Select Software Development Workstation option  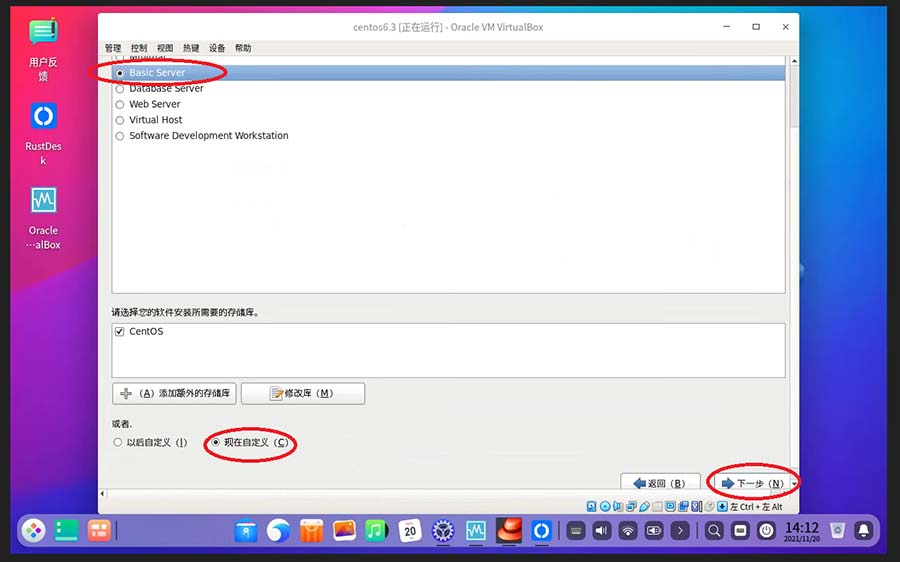click(x=119, y=136)
